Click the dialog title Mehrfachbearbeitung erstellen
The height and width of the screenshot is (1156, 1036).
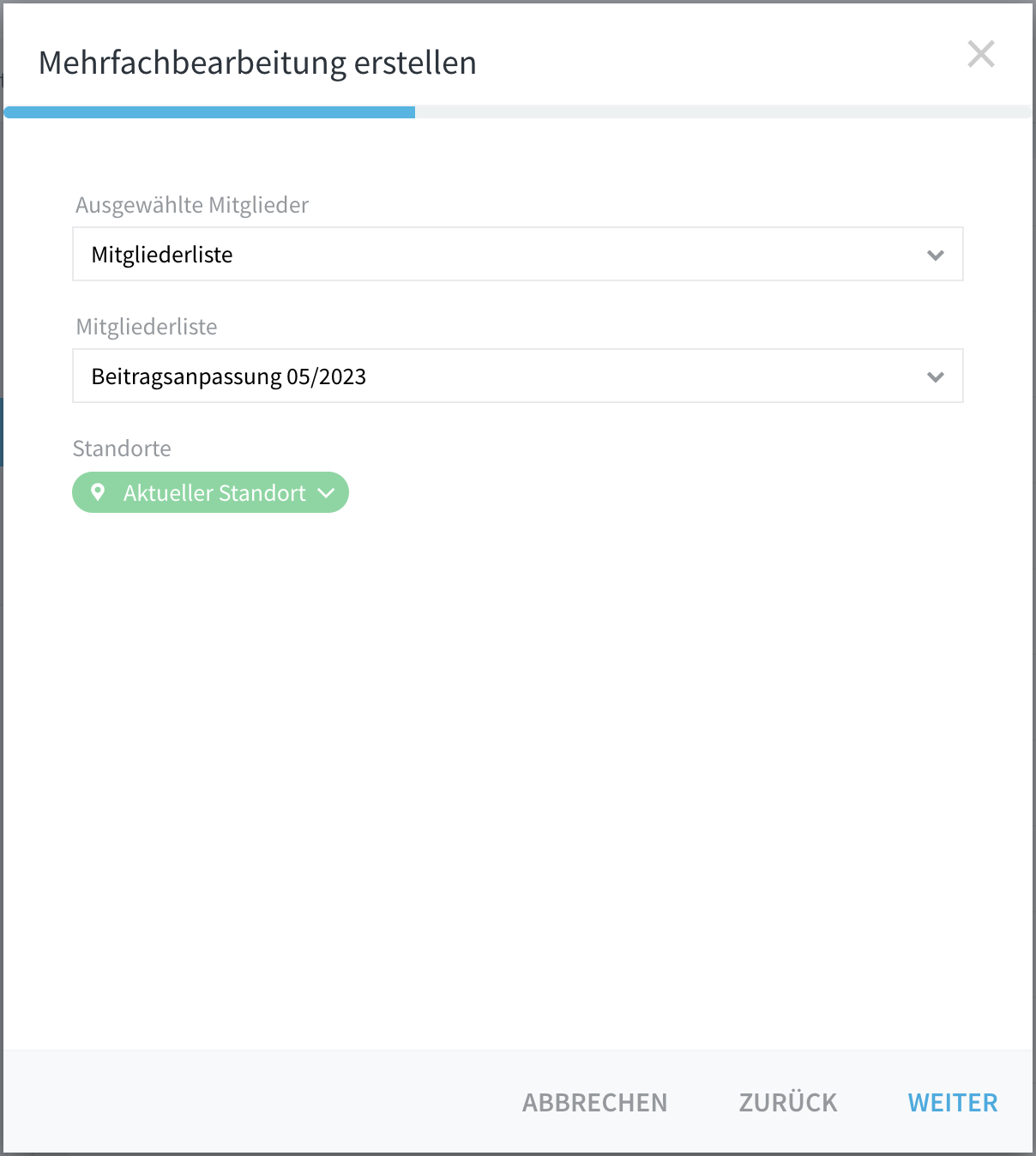tap(257, 63)
